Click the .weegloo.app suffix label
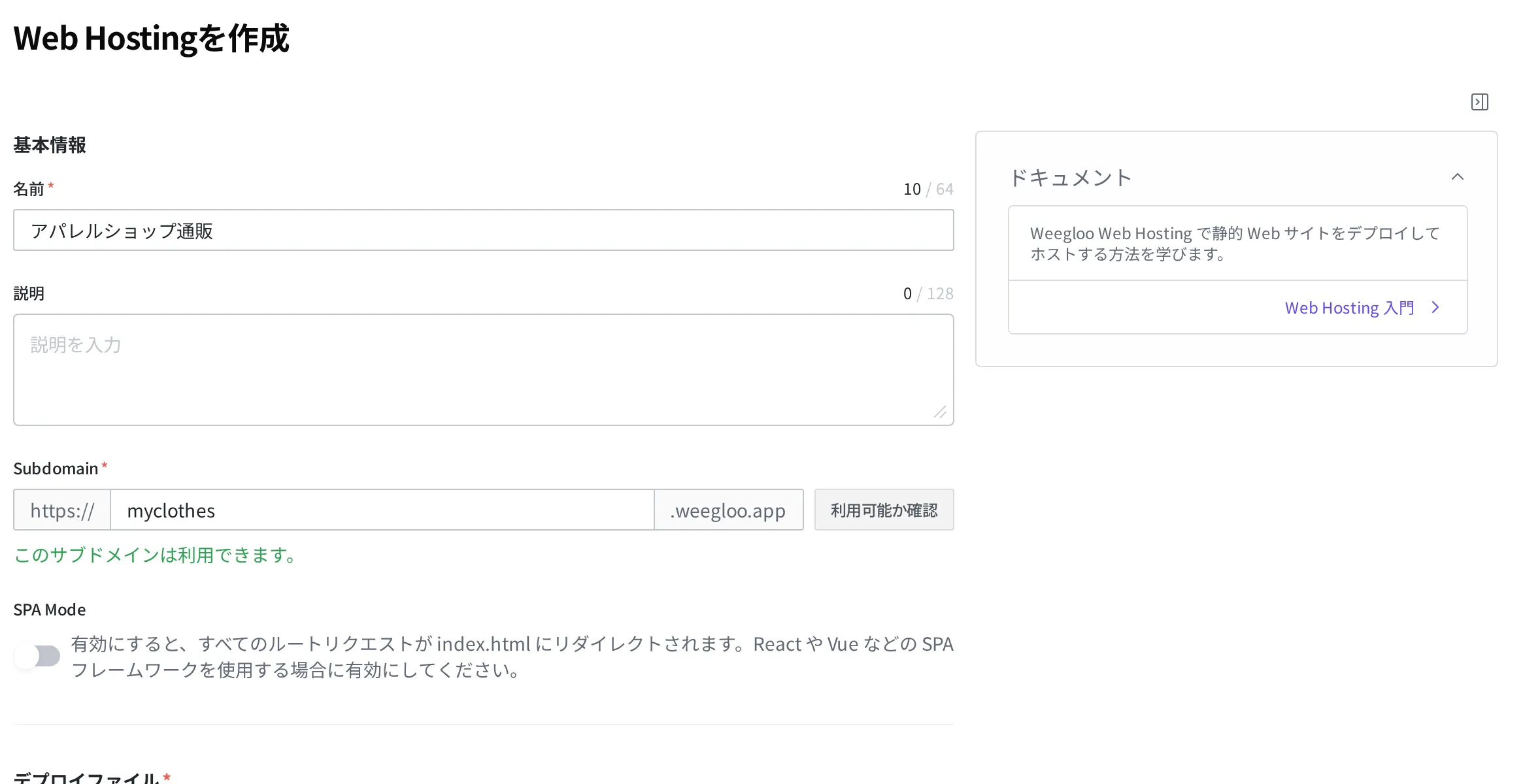This screenshot has width=1540, height=784. click(728, 510)
